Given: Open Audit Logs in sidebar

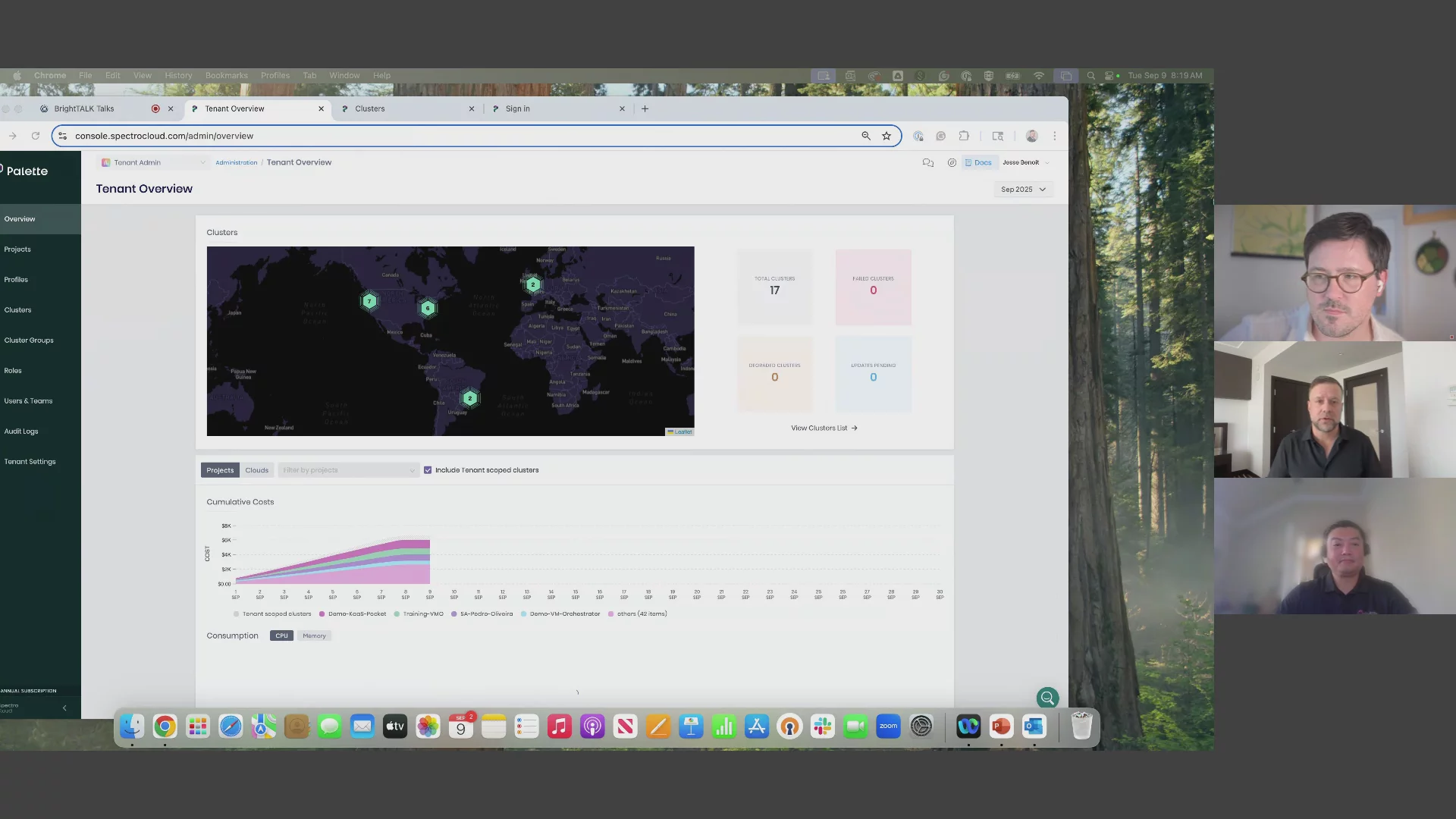Looking at the screenshot, I should (21, 431).
